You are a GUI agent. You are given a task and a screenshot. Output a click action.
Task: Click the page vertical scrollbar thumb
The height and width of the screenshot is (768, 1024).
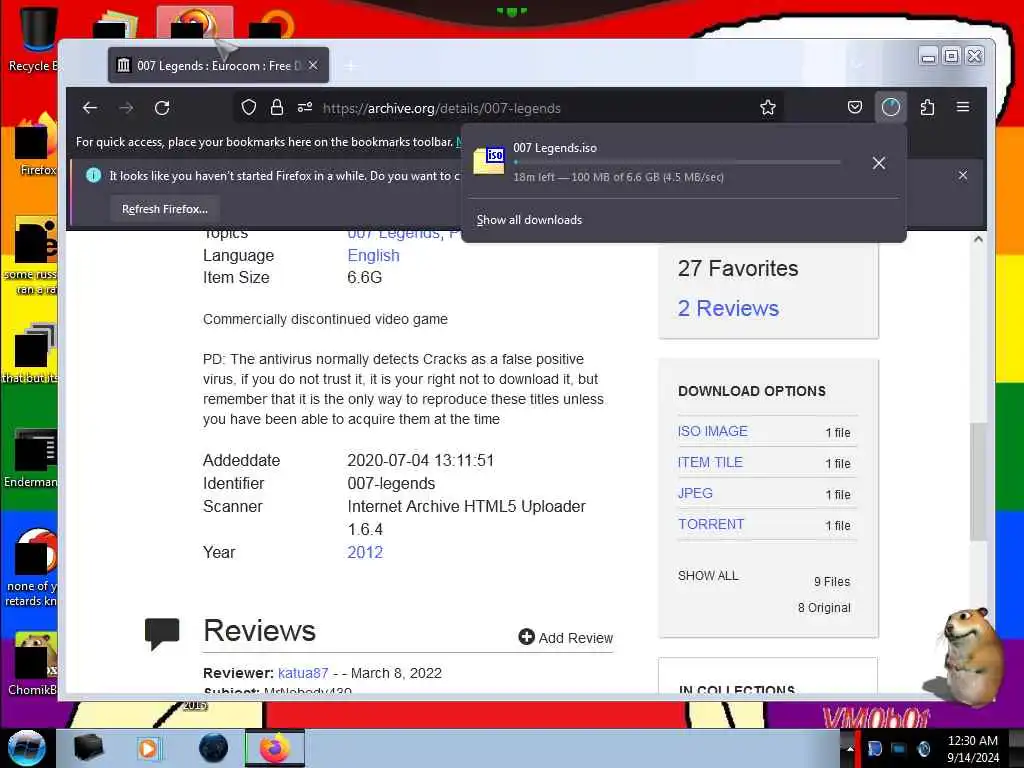tap(978, 481)
